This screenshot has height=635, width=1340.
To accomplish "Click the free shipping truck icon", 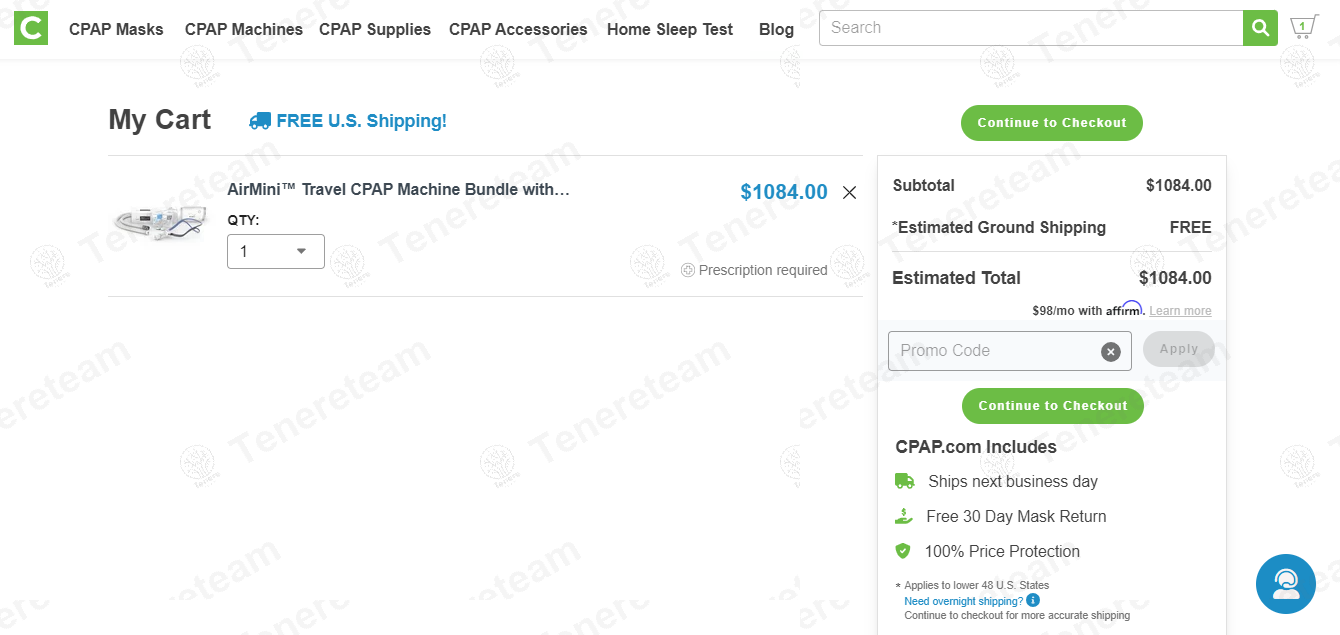I will (260, 121).
